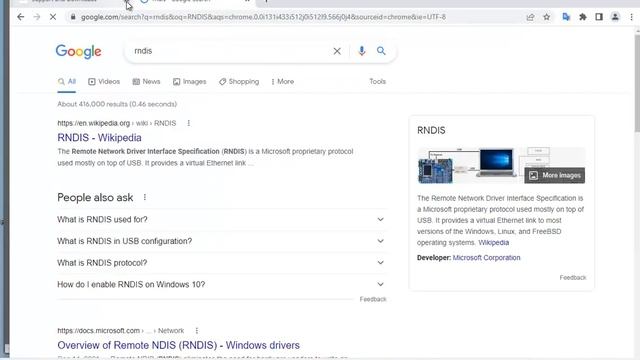Switch to the Videos tab
Image resolution: width=640 pixels, height=360 pixels.
pyautogui.click(x=104, y=82)
